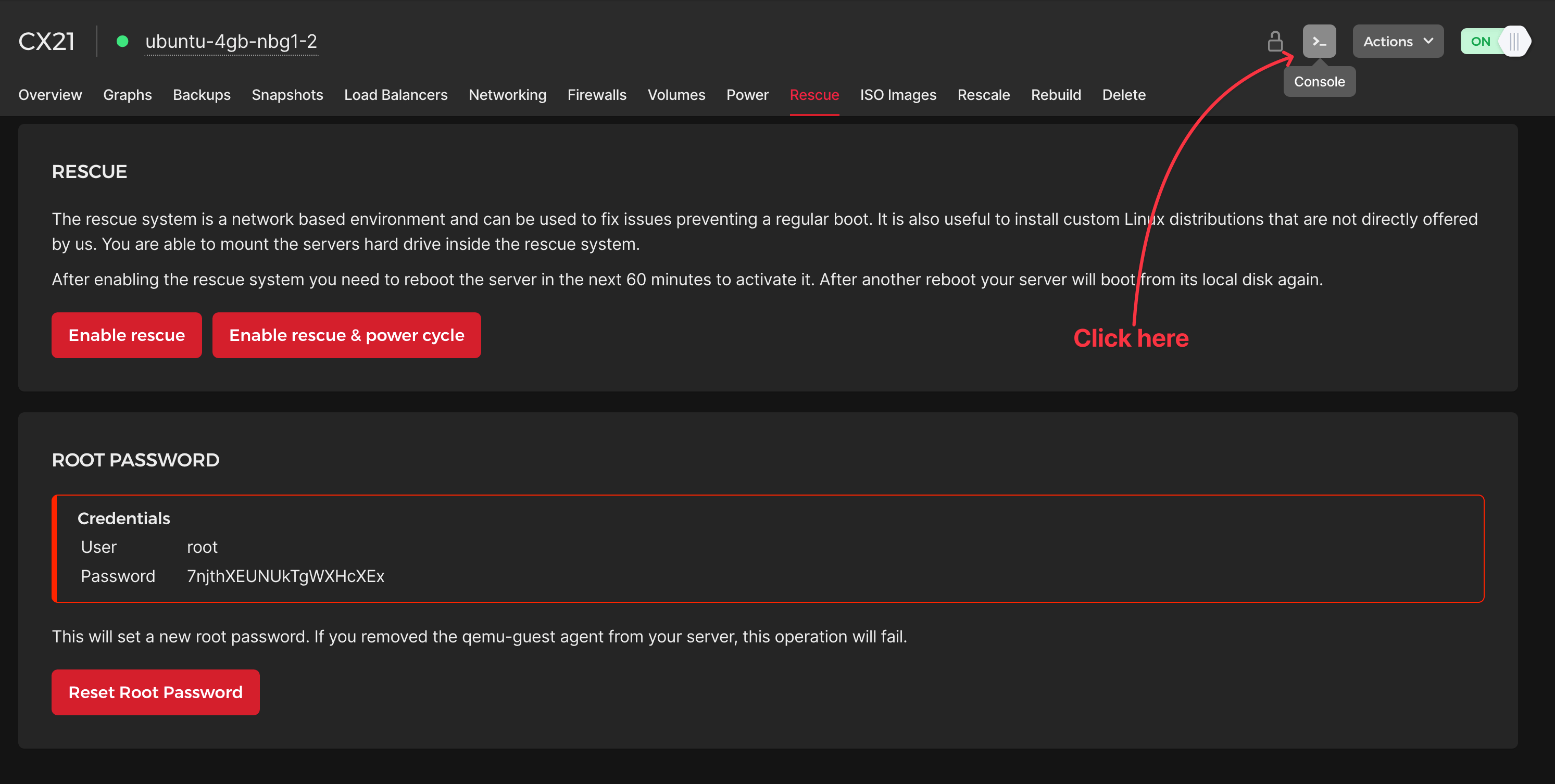
Task: Open the Snapshots tab
Action: point(287,95)
